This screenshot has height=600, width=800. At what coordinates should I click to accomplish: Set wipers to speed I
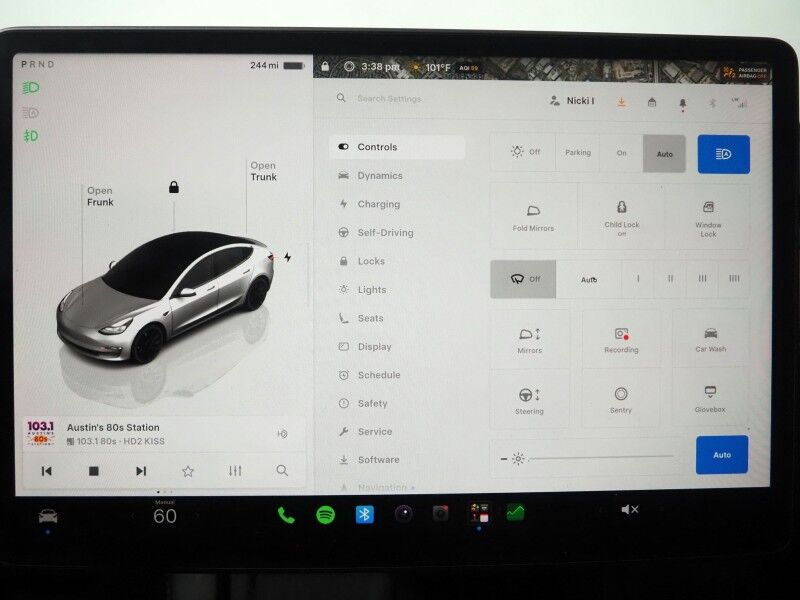638,279
